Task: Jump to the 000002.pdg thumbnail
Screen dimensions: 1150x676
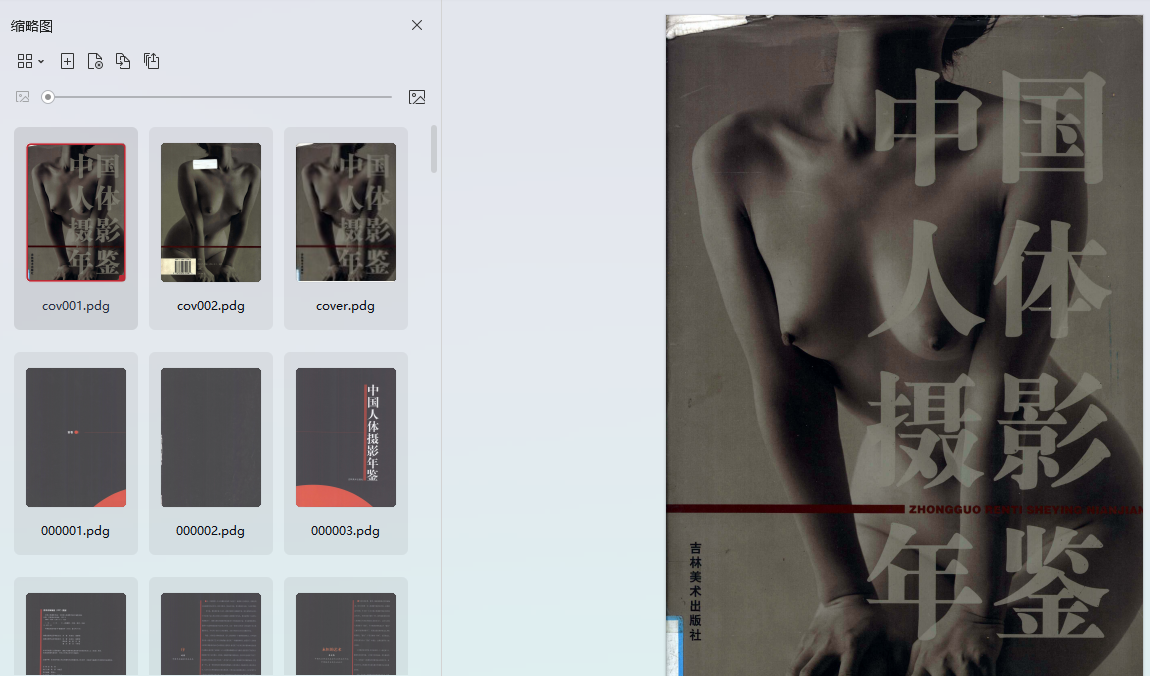Action: [211, 437]
